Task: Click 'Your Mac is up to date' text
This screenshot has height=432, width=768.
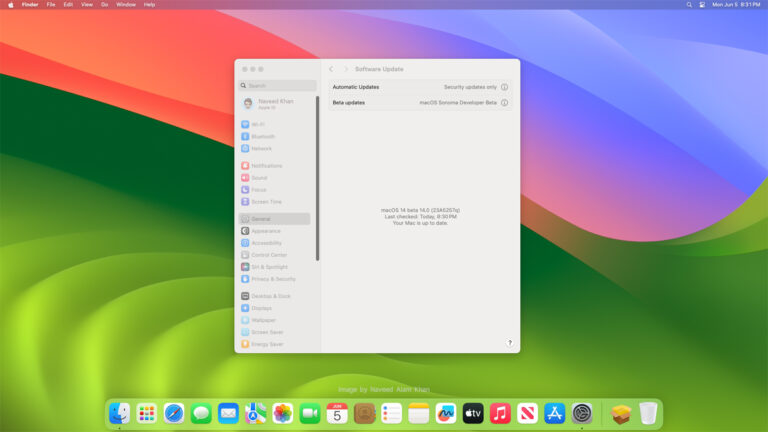Action: coord(420,223)
